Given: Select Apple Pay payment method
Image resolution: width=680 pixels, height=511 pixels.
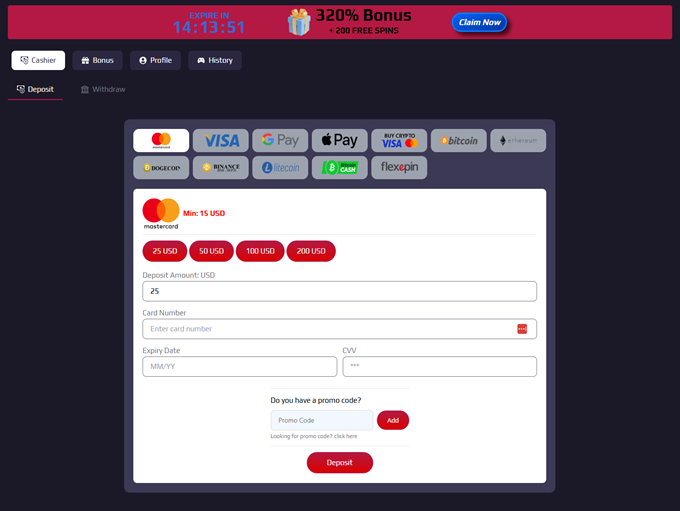Looking at the screenshot, I should coord(340,141).
